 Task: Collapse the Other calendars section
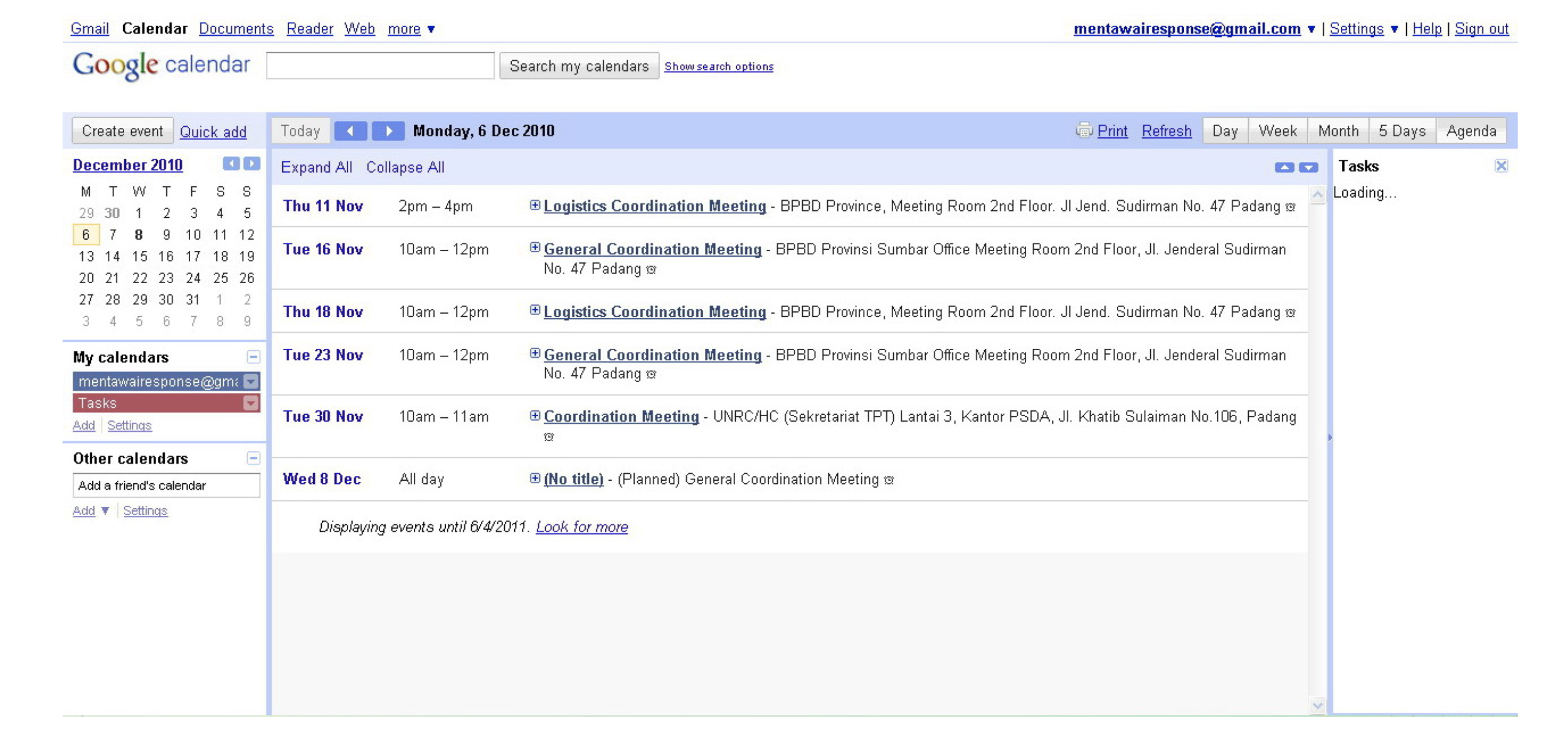coord(253,458)
